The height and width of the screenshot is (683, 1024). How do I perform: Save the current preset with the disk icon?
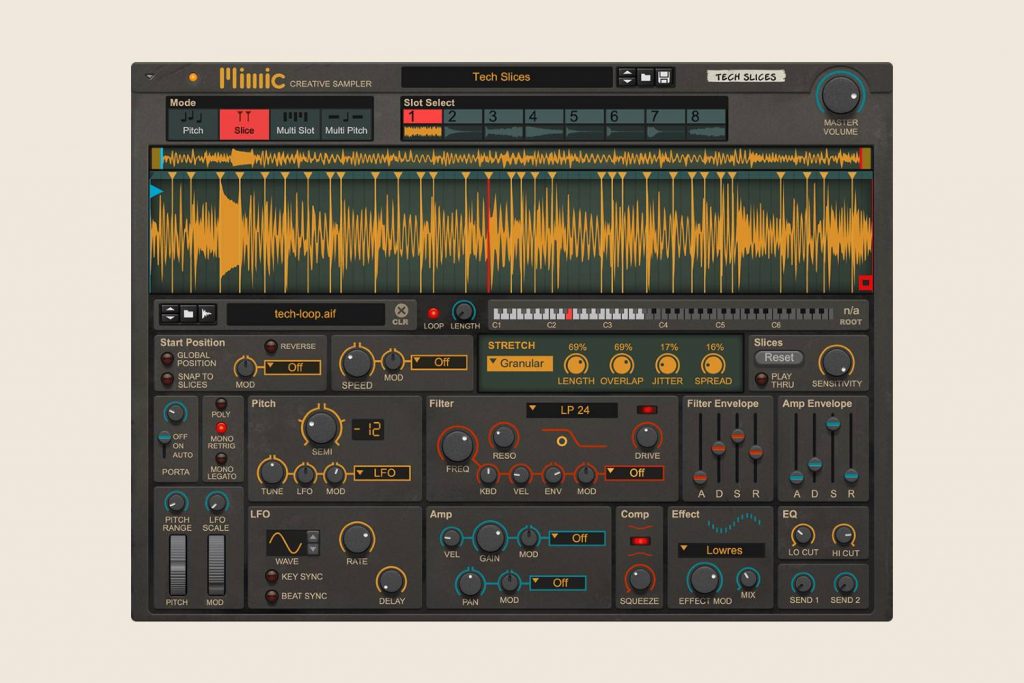point(662,76)
